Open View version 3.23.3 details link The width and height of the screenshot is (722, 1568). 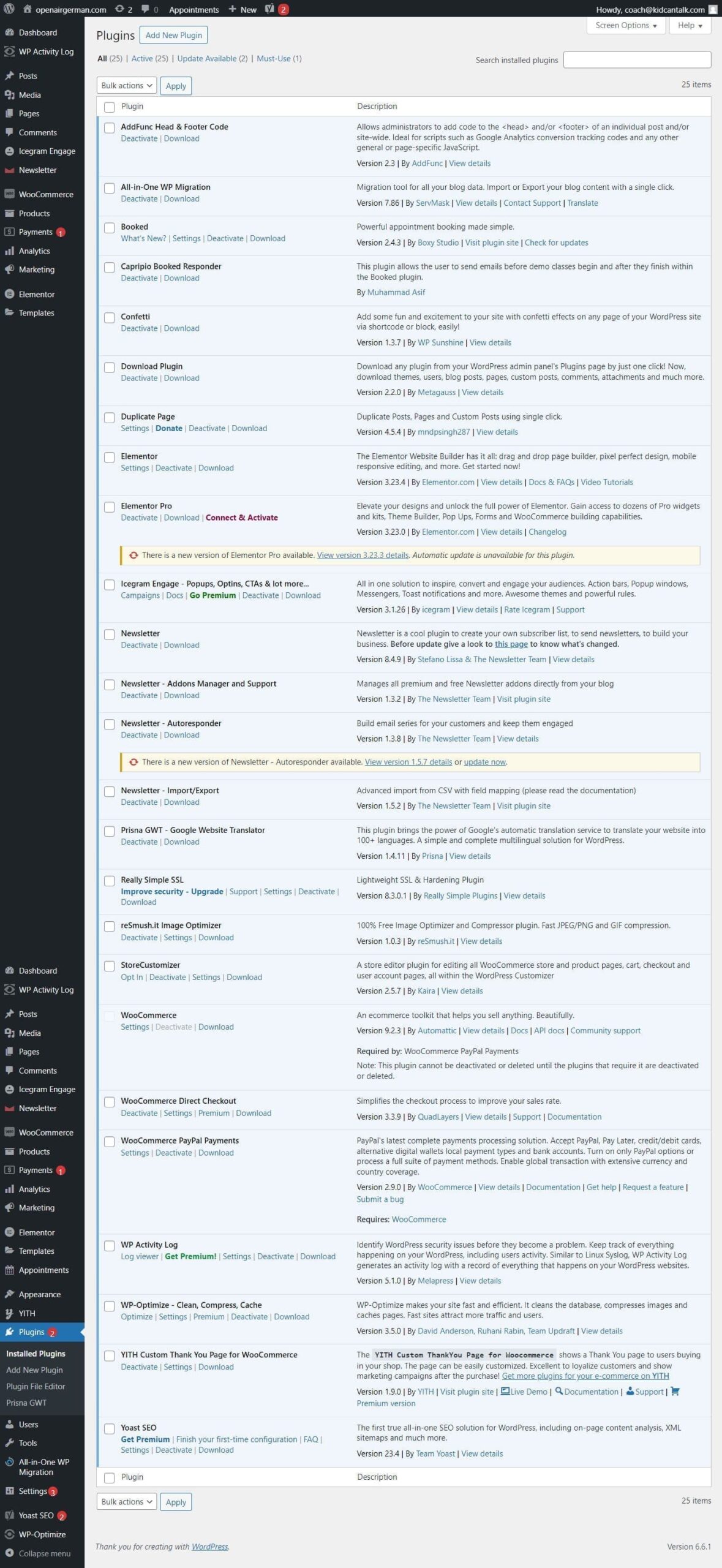point(363,555)
